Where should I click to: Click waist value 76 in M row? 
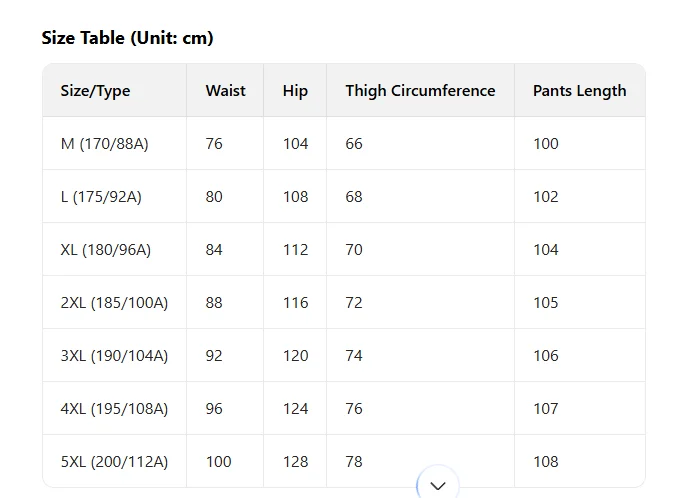click(214, 144)
